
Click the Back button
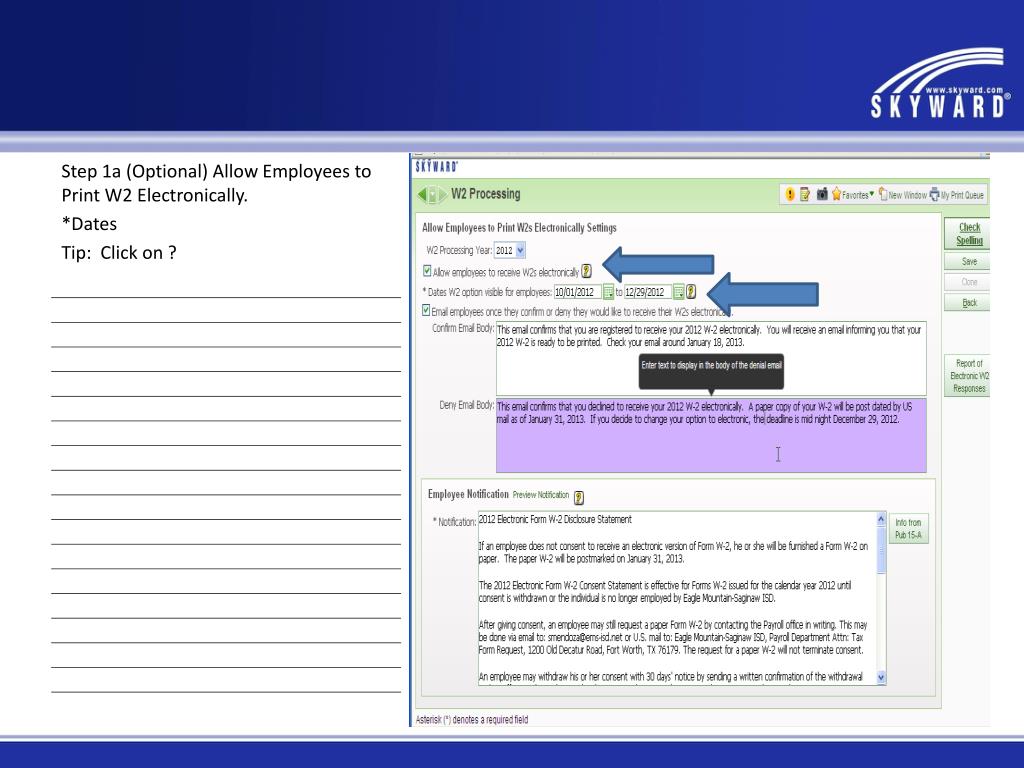(969, 303)
